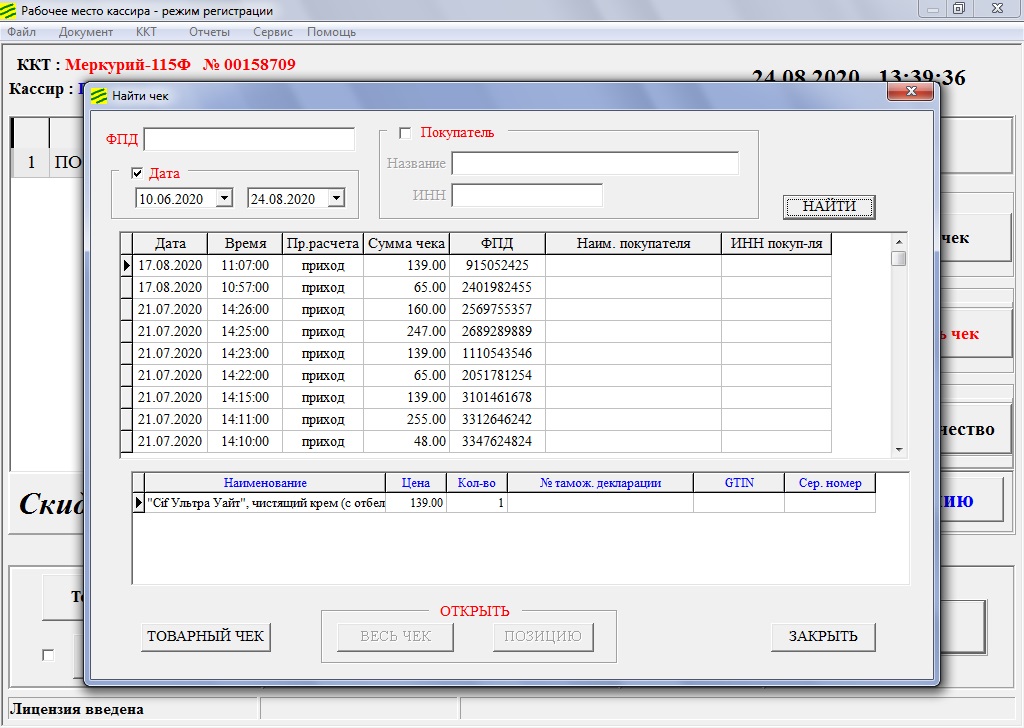Open the Документ menu
Viewport: 1024px width, 728px height.
pos(86,32)
